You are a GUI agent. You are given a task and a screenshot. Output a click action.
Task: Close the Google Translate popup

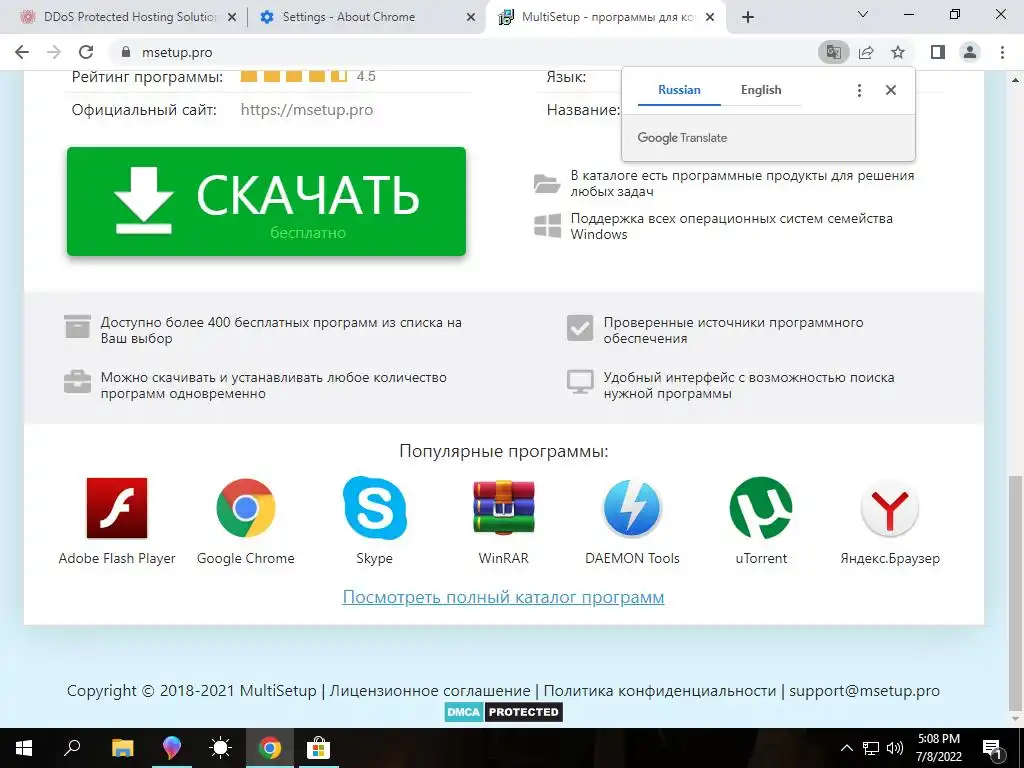click(891, 90)
